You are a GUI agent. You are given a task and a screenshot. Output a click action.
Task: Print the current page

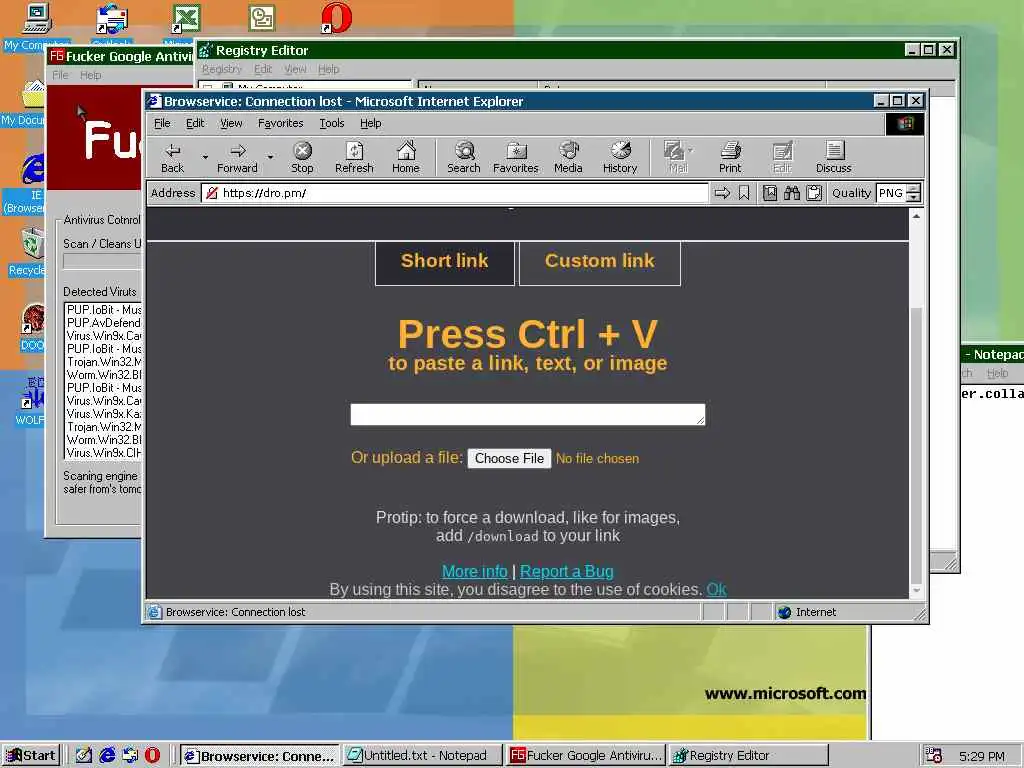coord(729,158)
